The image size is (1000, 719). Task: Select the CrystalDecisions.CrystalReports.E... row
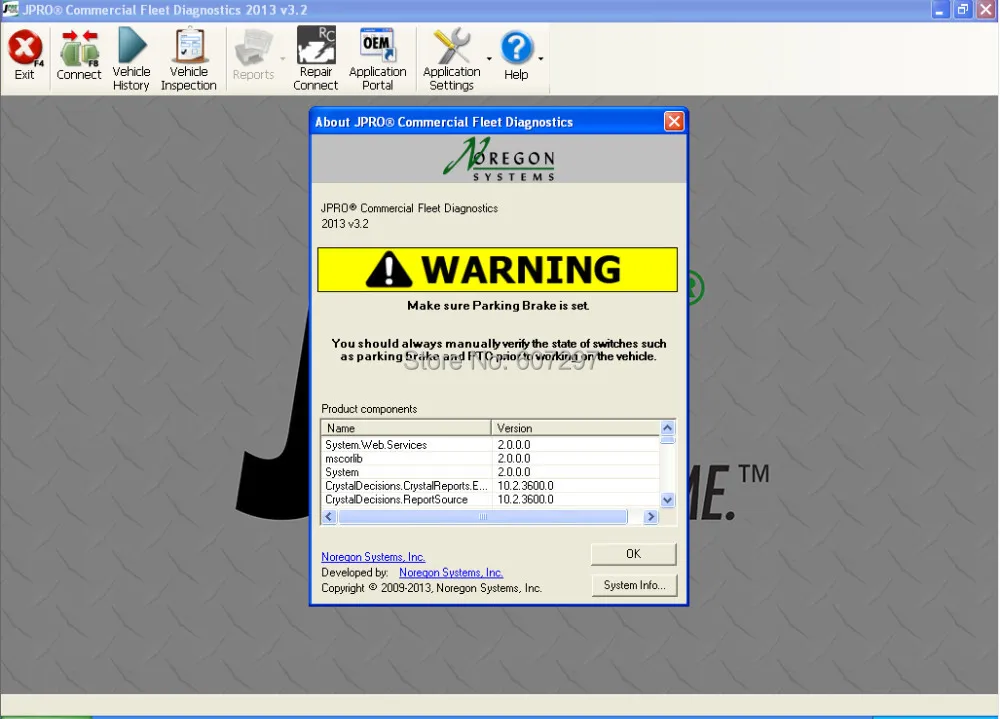pos(490,486)
